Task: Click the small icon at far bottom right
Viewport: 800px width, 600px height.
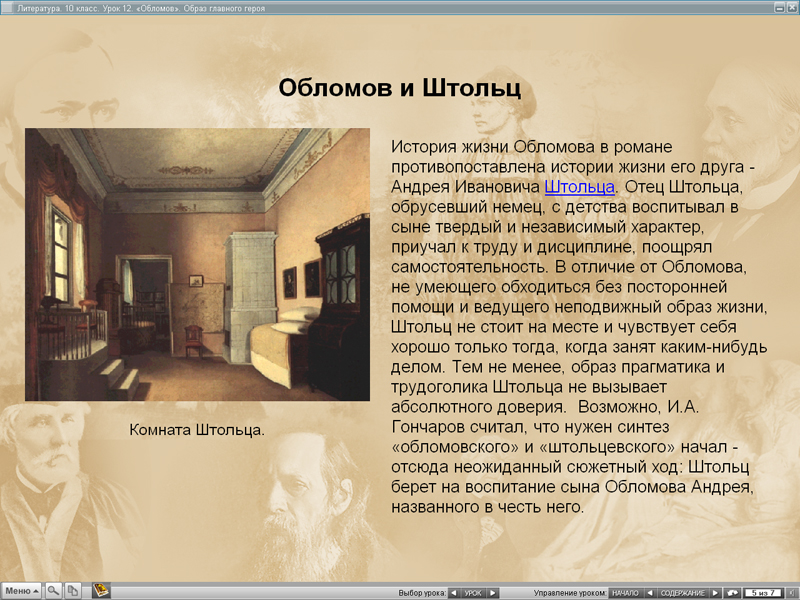Action: [793, 591]
